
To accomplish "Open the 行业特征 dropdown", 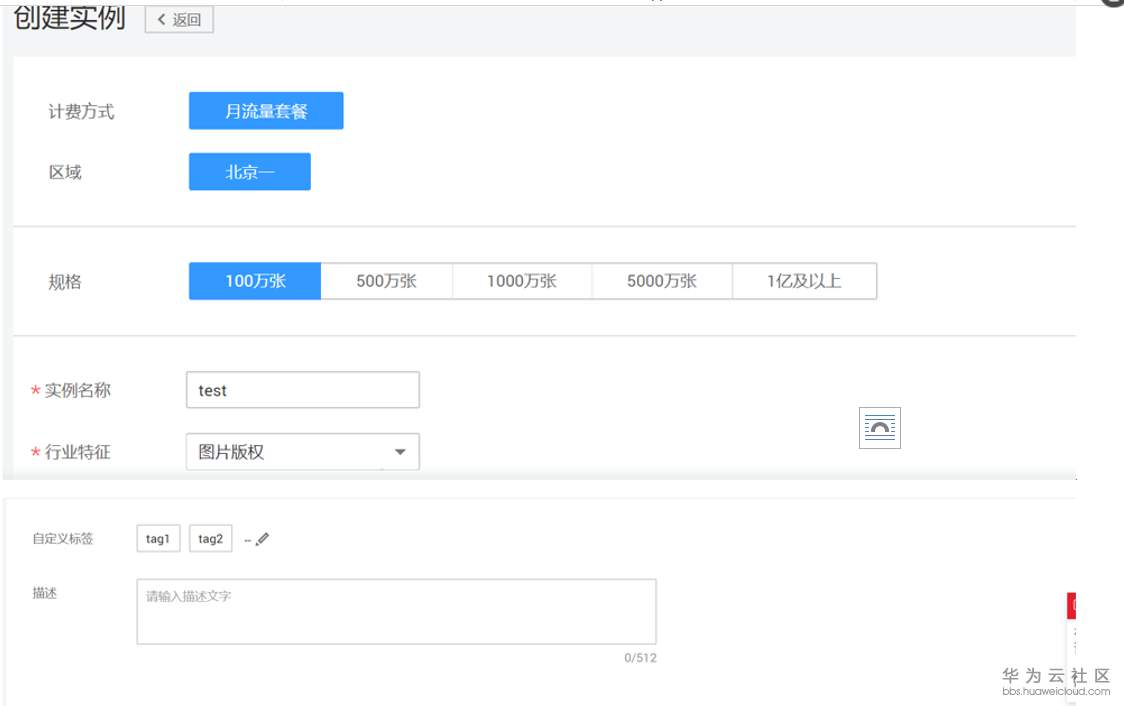I will coord(302,452).
